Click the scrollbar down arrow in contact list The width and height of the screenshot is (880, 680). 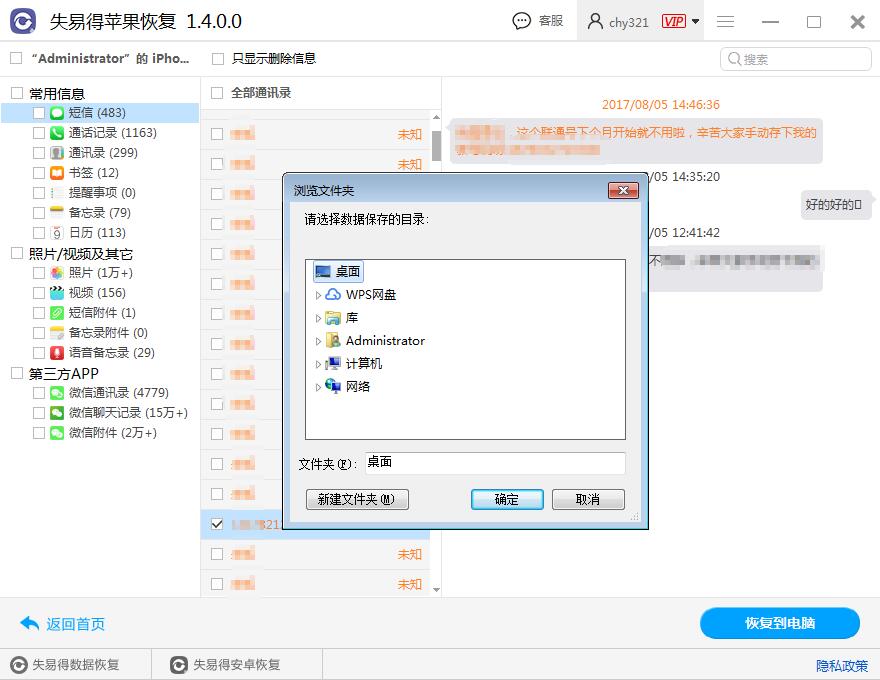(x=436, y=590)
